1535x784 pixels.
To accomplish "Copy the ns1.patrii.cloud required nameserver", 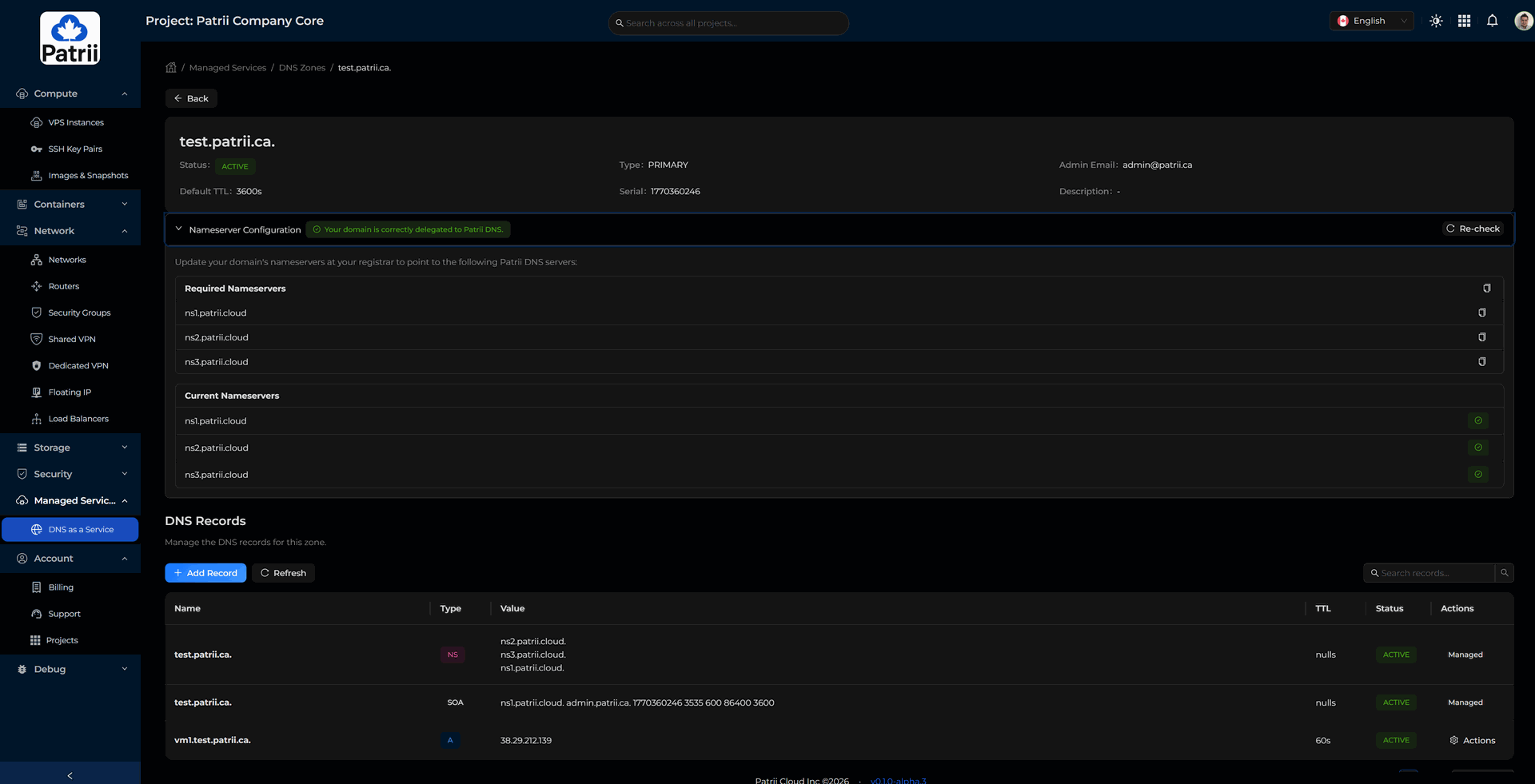I will [1481, 313].
